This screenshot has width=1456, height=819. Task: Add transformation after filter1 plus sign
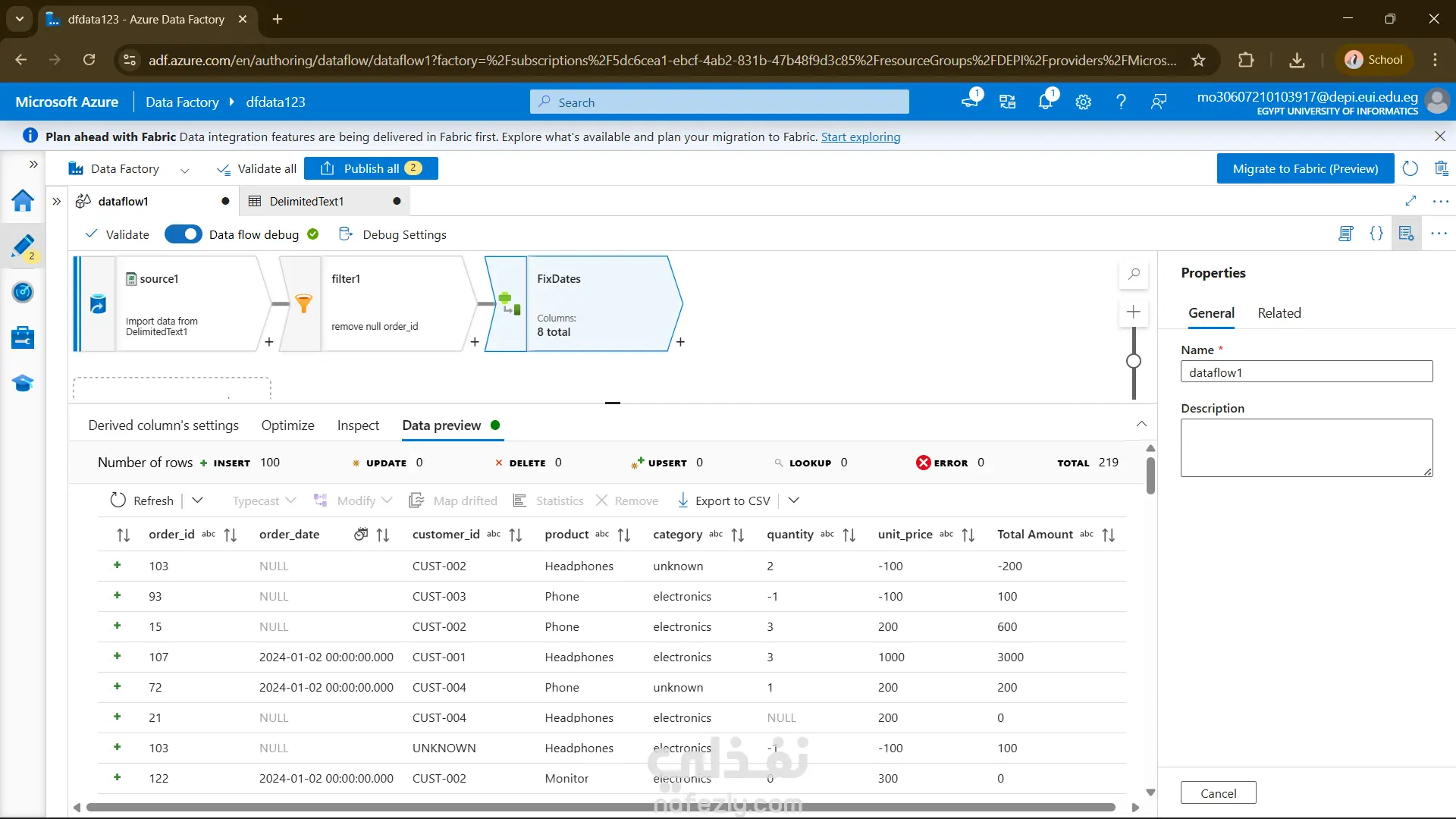click(x=475, y=342)
